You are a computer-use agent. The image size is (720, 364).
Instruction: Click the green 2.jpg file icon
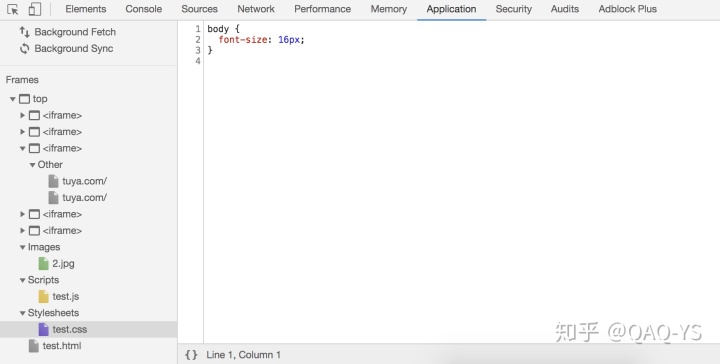pyautogui.click(x=44, y=263)
